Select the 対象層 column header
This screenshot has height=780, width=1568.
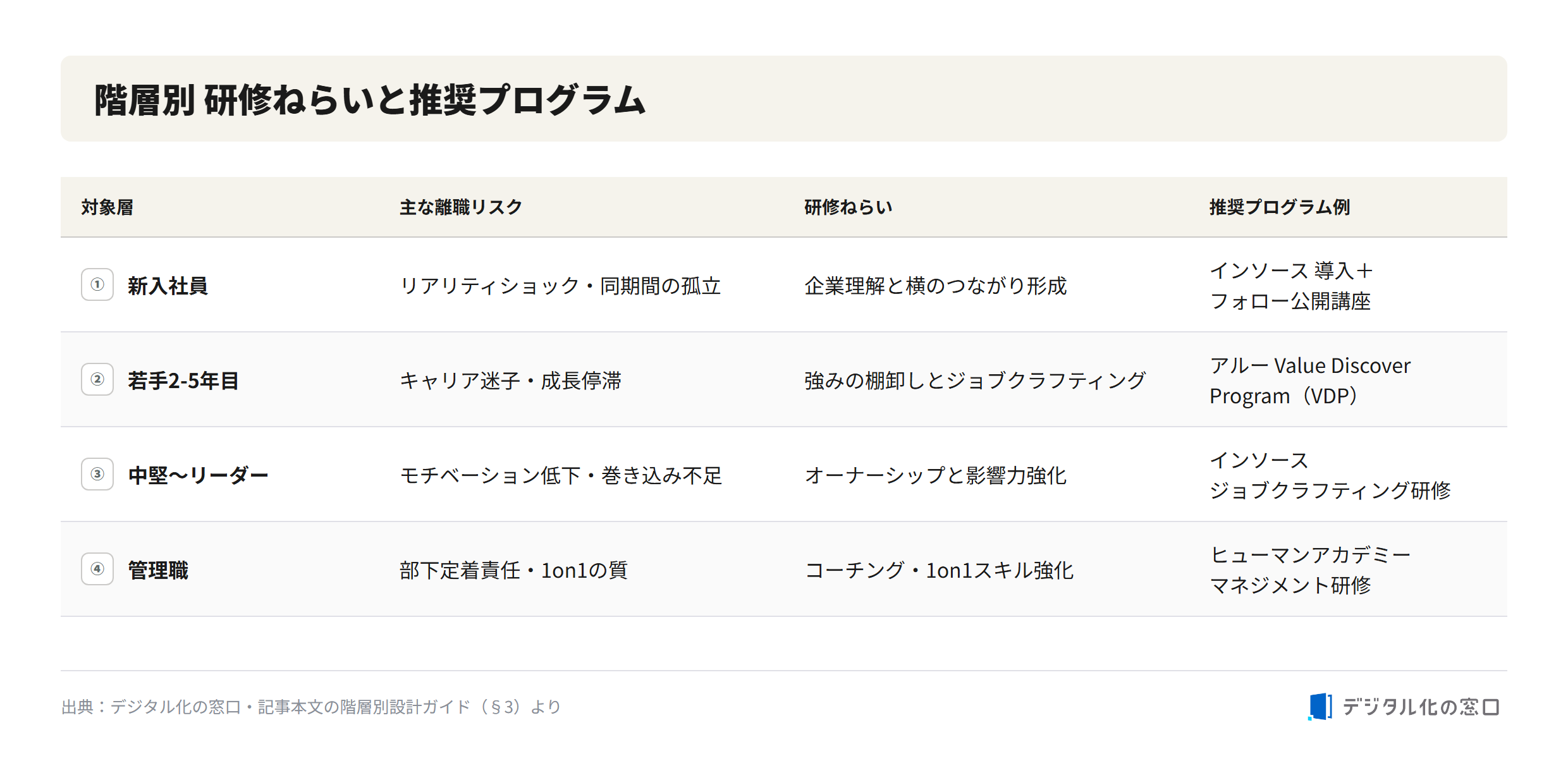107,207
